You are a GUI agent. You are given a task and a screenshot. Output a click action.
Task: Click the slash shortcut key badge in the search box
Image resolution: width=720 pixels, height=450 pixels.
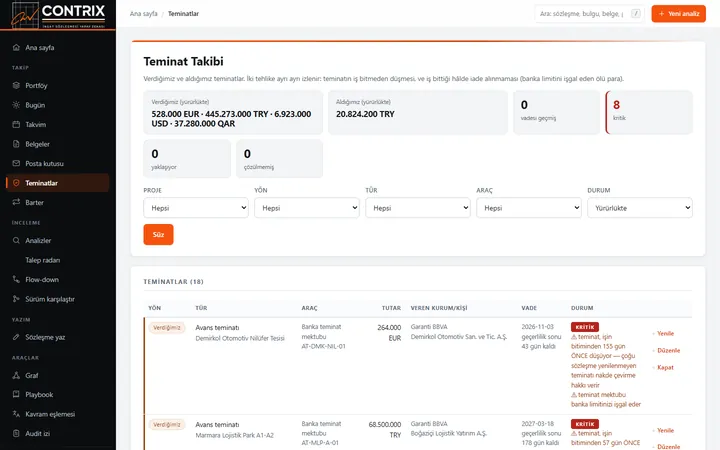[636, 14]
